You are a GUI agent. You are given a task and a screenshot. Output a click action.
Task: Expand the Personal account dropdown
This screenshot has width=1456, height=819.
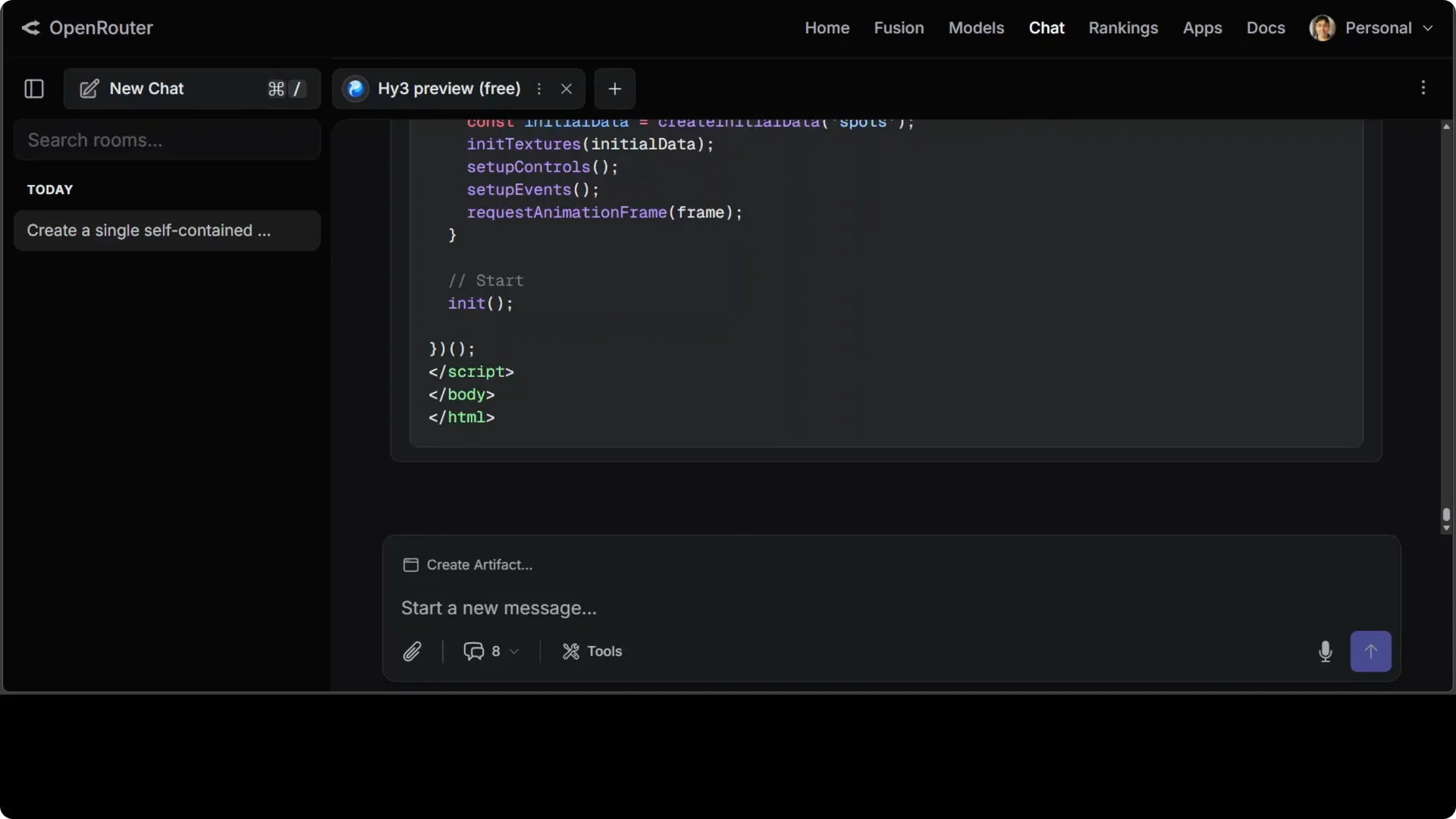pyautogui.click(x=1371, y=28)
